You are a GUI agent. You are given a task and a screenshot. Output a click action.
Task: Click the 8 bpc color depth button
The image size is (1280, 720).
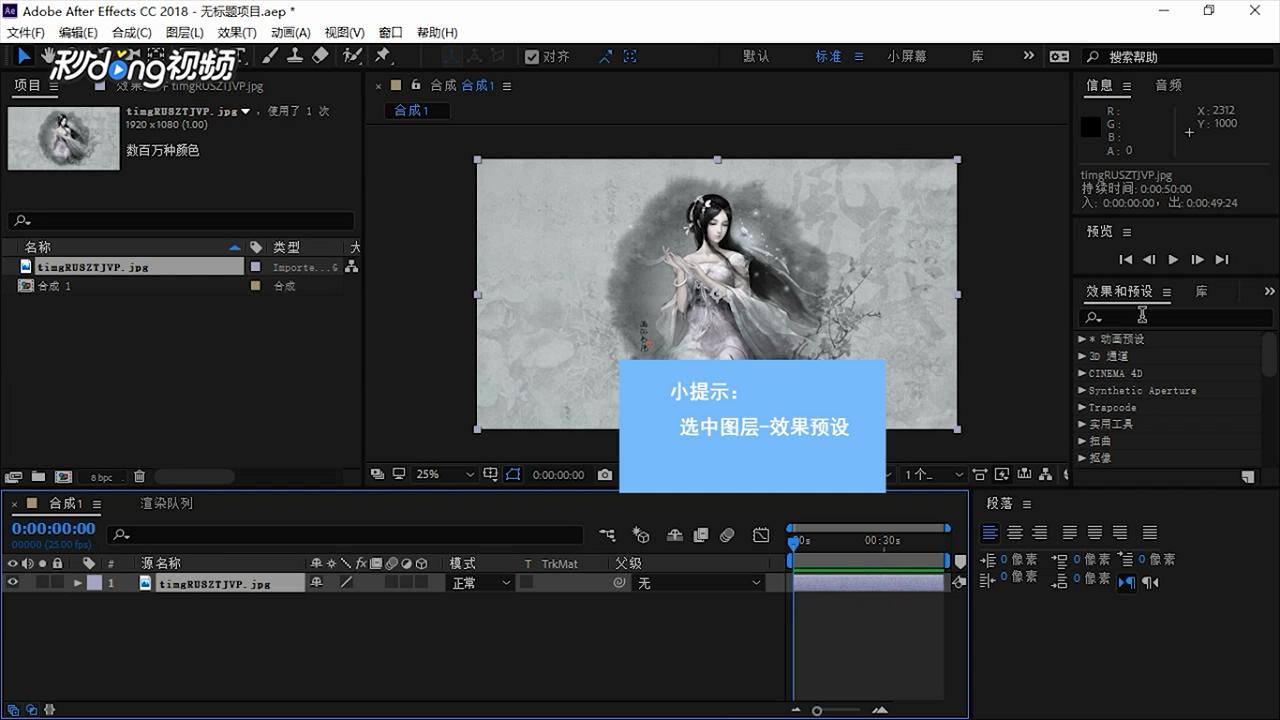point(102,478)
